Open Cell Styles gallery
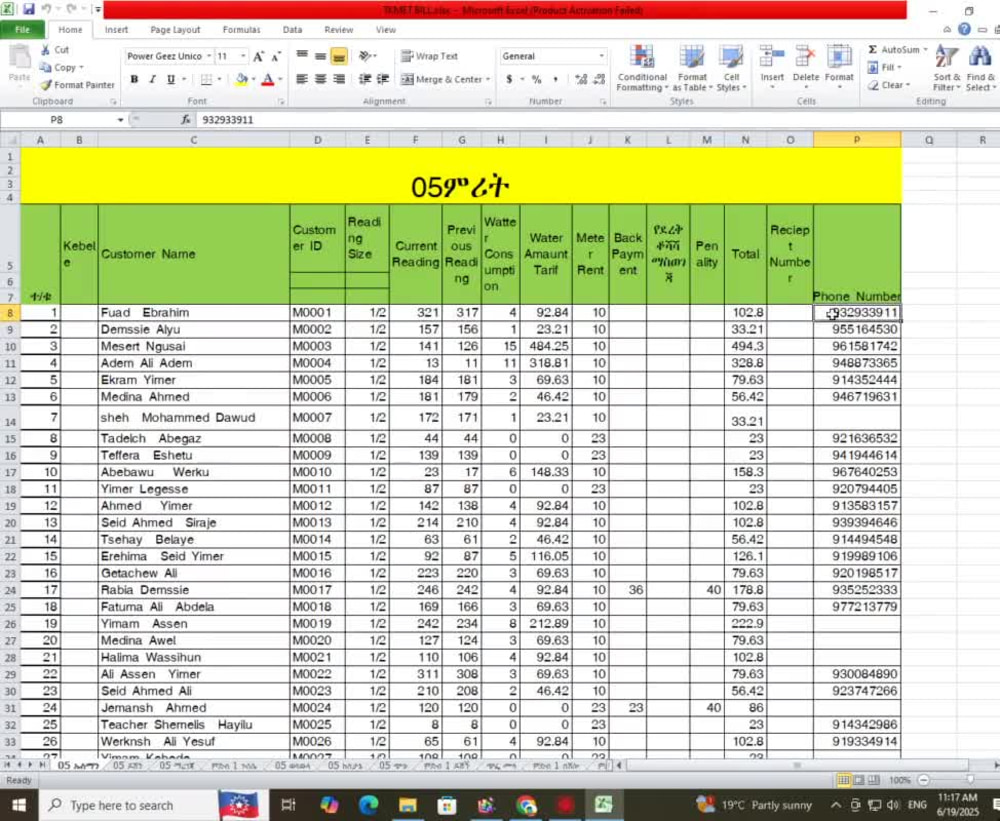The height and width of the screenshot is (821, 1000). point(731,69)
